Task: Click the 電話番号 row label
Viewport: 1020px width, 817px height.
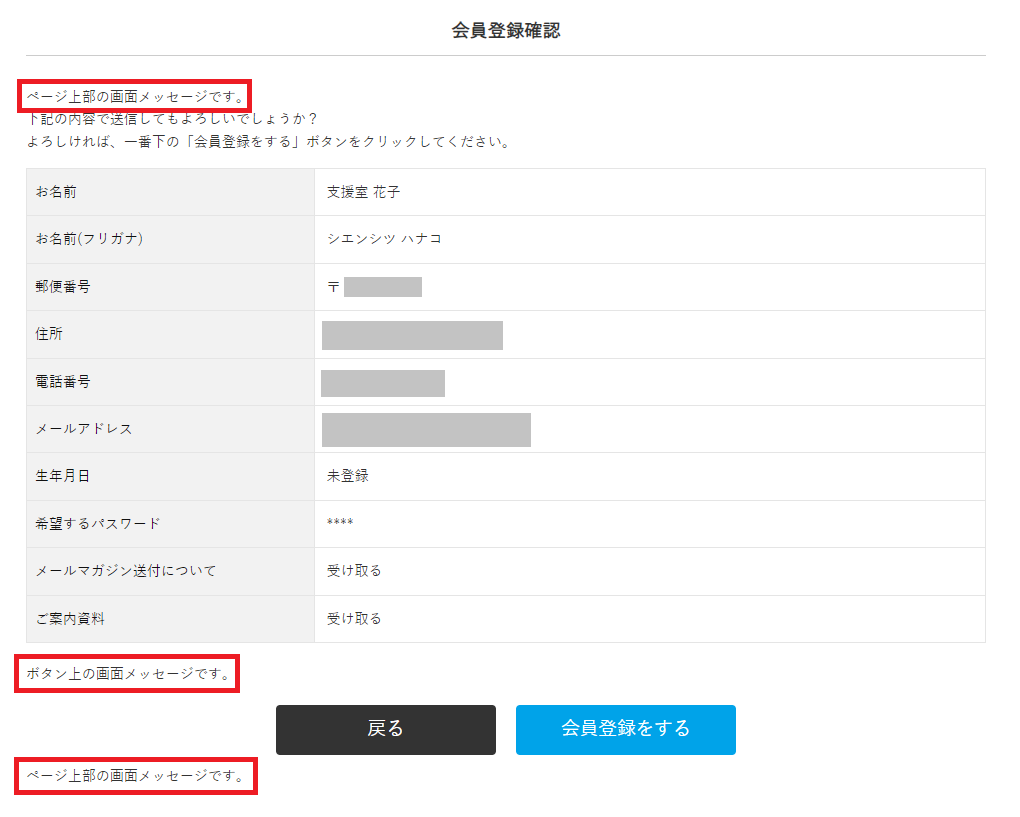Action: [x=63, y=381]
